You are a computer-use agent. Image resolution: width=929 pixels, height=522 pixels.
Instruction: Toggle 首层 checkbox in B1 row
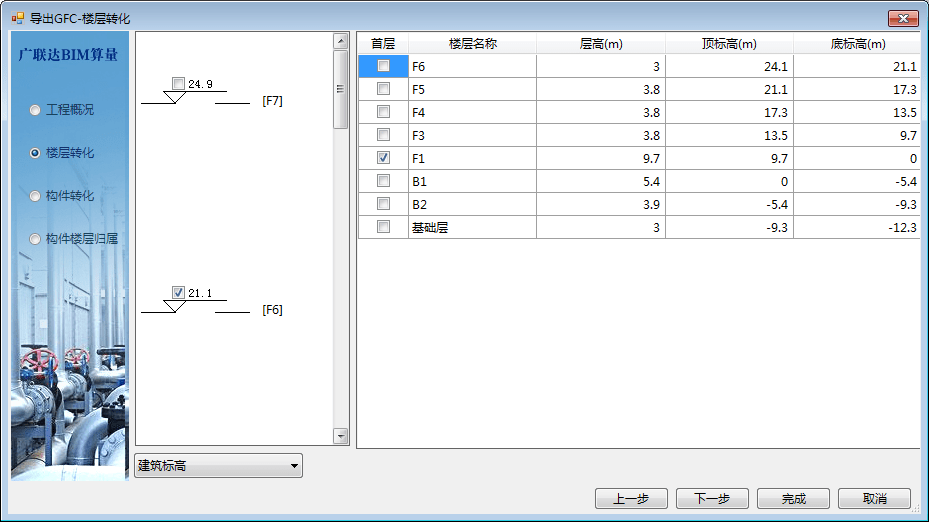pyautogui.click(x=383, y=181)
